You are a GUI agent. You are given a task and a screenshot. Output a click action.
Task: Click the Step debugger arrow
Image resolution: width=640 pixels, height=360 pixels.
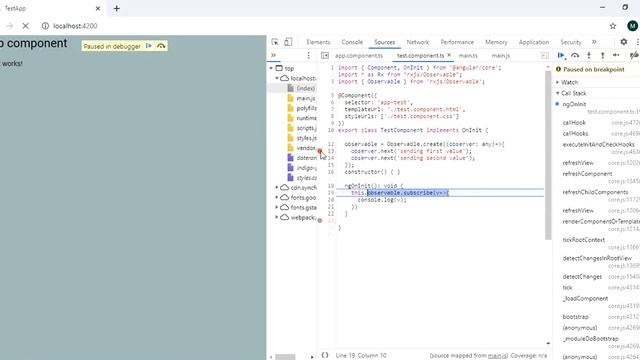click(616, 55)
